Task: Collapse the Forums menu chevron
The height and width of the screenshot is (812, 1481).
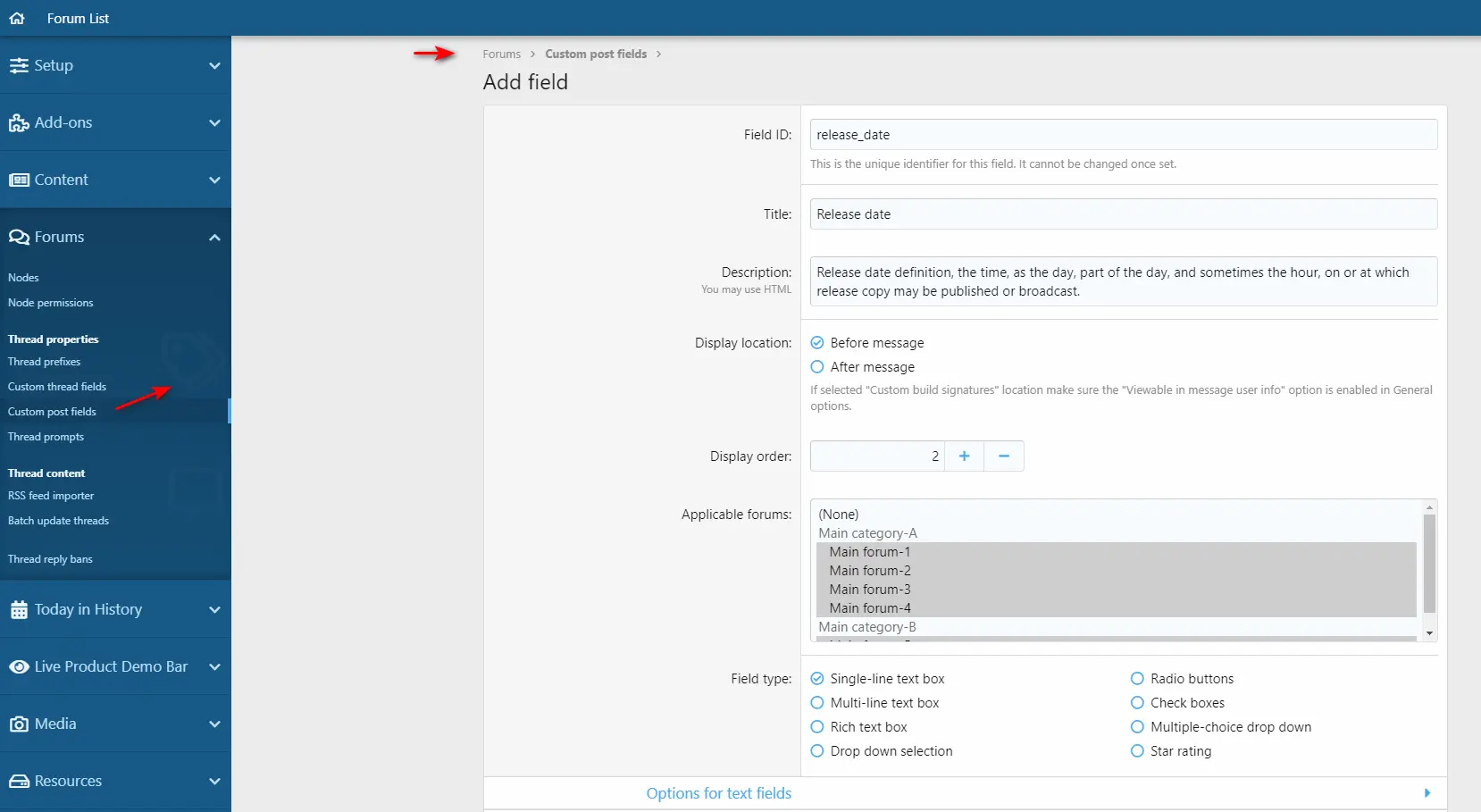Action: pyautogui.click(x=214, y=237)
